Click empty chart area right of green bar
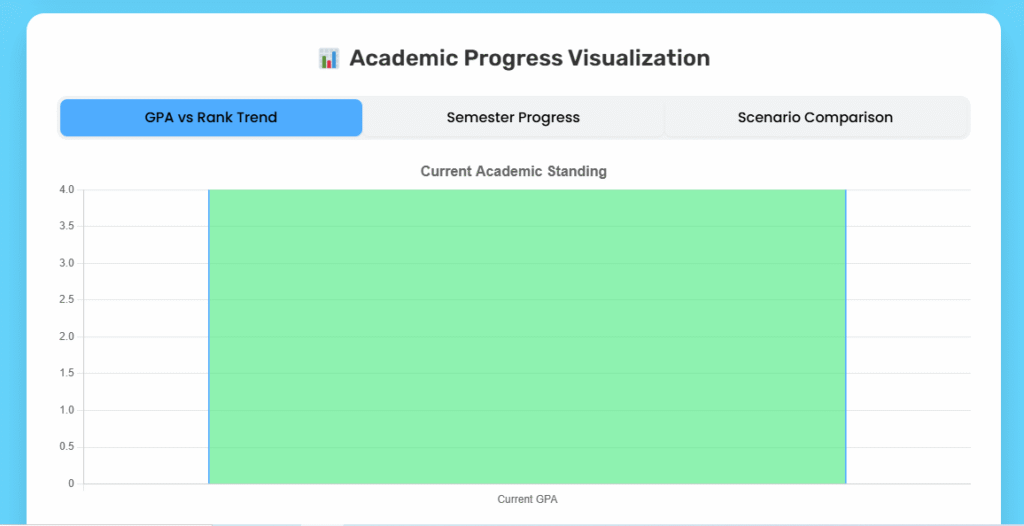This screenshot has height=526, width=1024. click(x=908, y=336)
